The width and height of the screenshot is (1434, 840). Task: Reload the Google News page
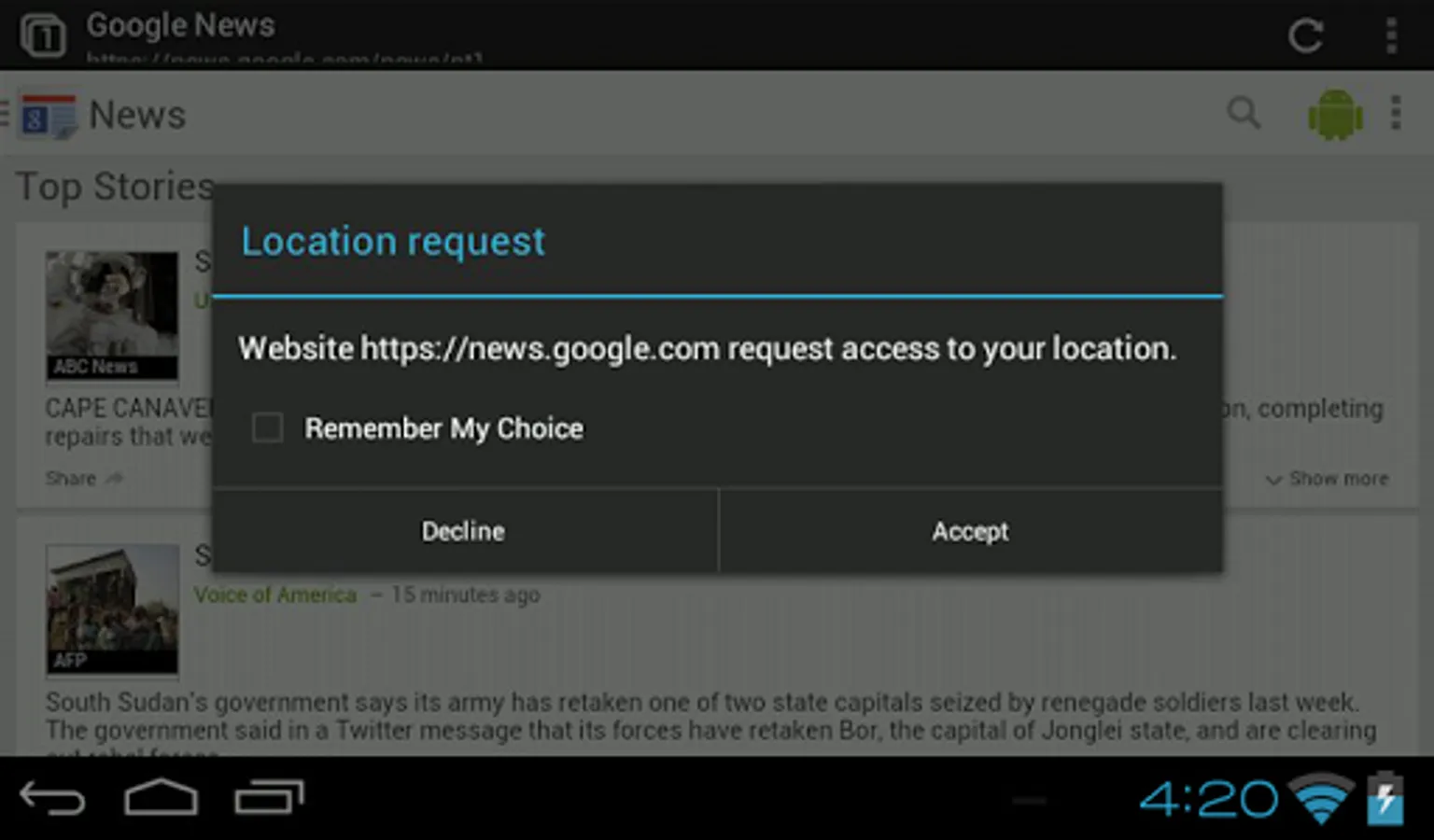[x=1305, y=35]
